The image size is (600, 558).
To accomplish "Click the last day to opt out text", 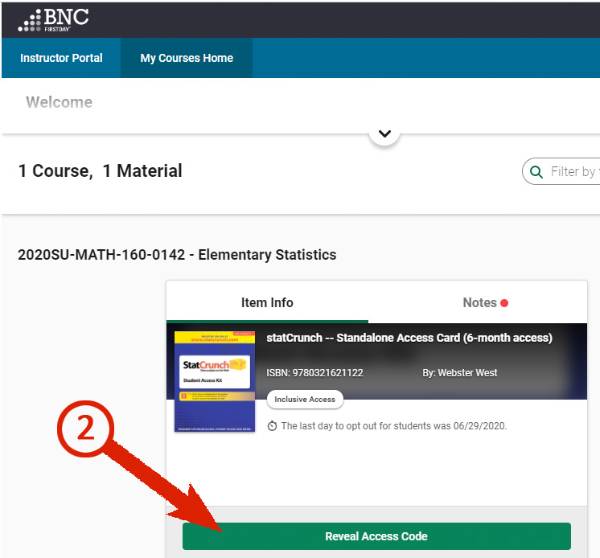I will (x=394, y=426).
